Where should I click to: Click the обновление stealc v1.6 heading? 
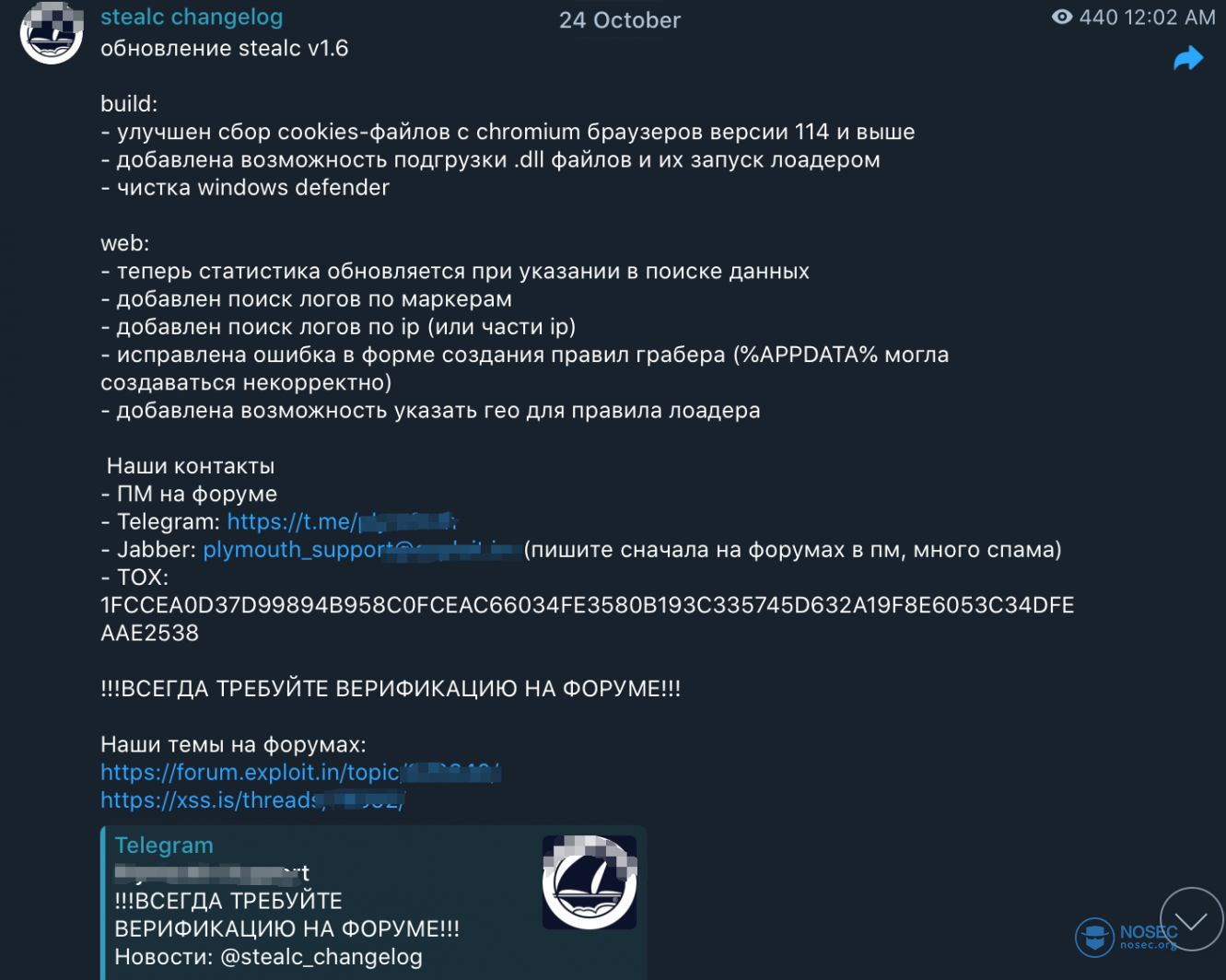[224, 49]
